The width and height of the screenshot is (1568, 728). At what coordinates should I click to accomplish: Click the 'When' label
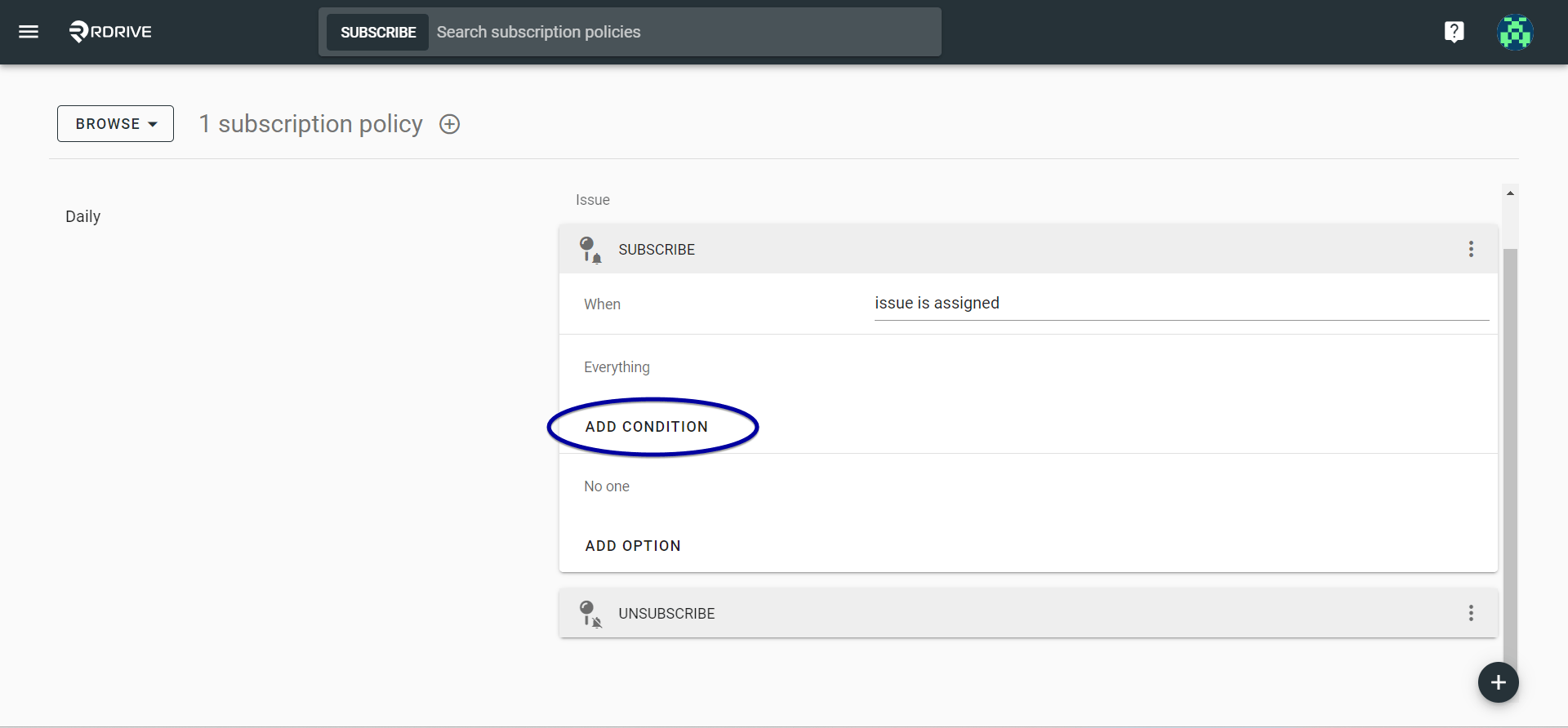coord(602,304)
